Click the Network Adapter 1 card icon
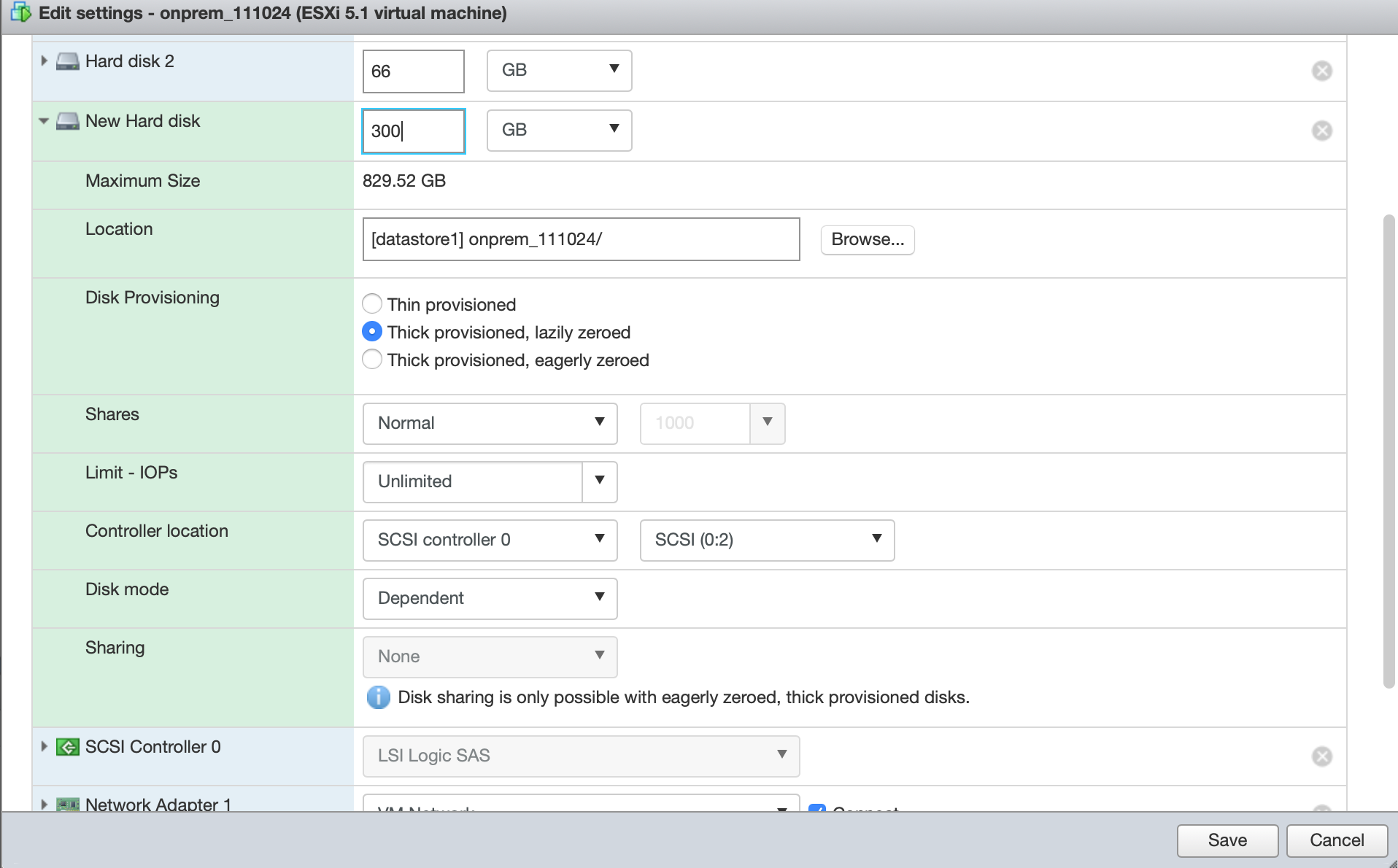1398x868 pixels. pyautogui.click(x=68, y=804)
